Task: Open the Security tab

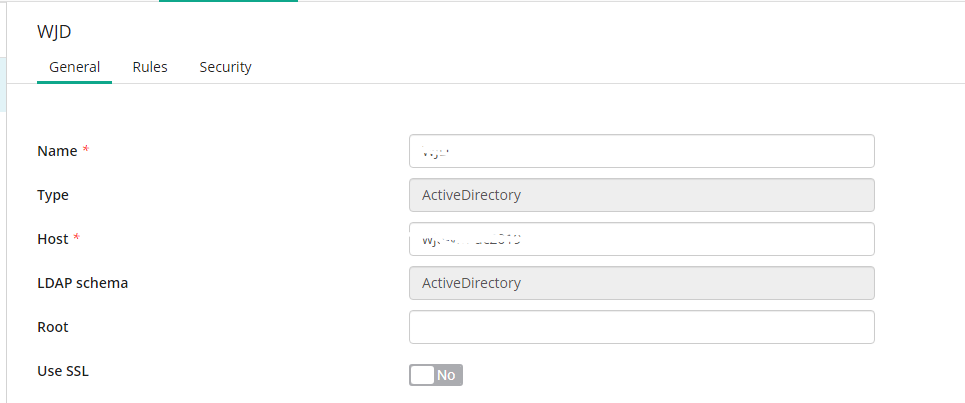Action: tap(225, 67)
